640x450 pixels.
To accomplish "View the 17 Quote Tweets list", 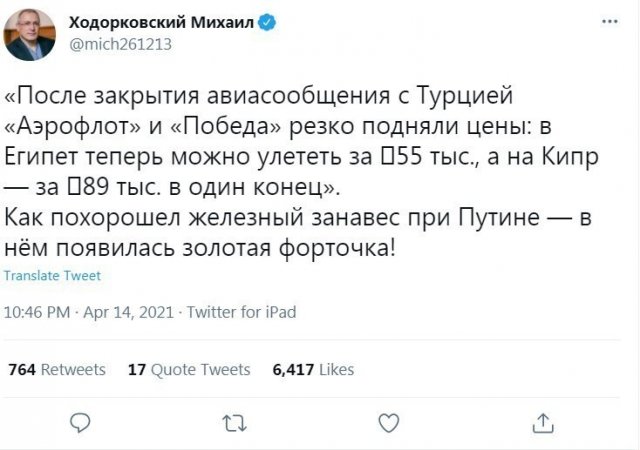I will click(189, 370).
